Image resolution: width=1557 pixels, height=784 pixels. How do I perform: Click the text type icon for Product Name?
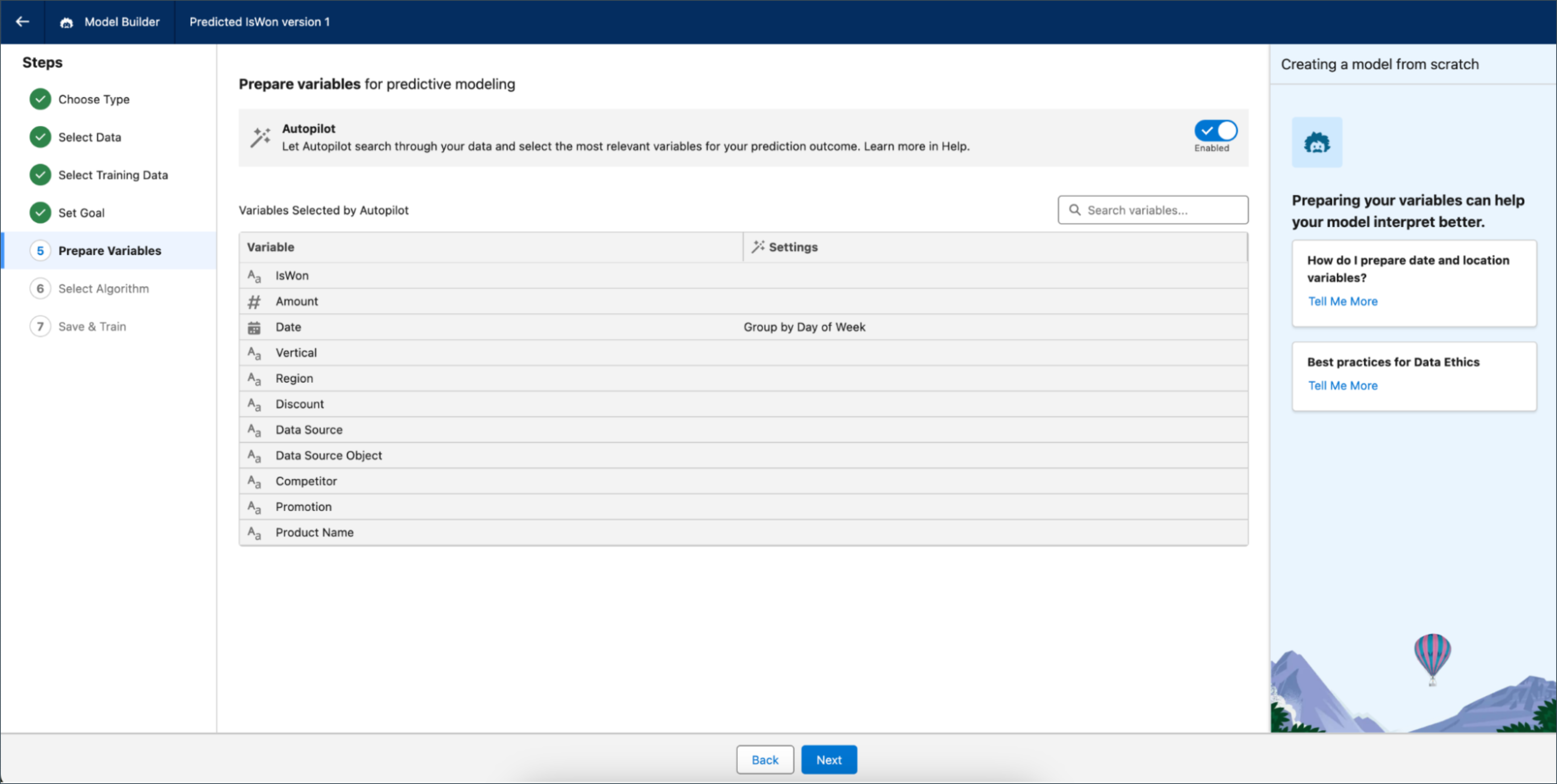click(254, 533)
